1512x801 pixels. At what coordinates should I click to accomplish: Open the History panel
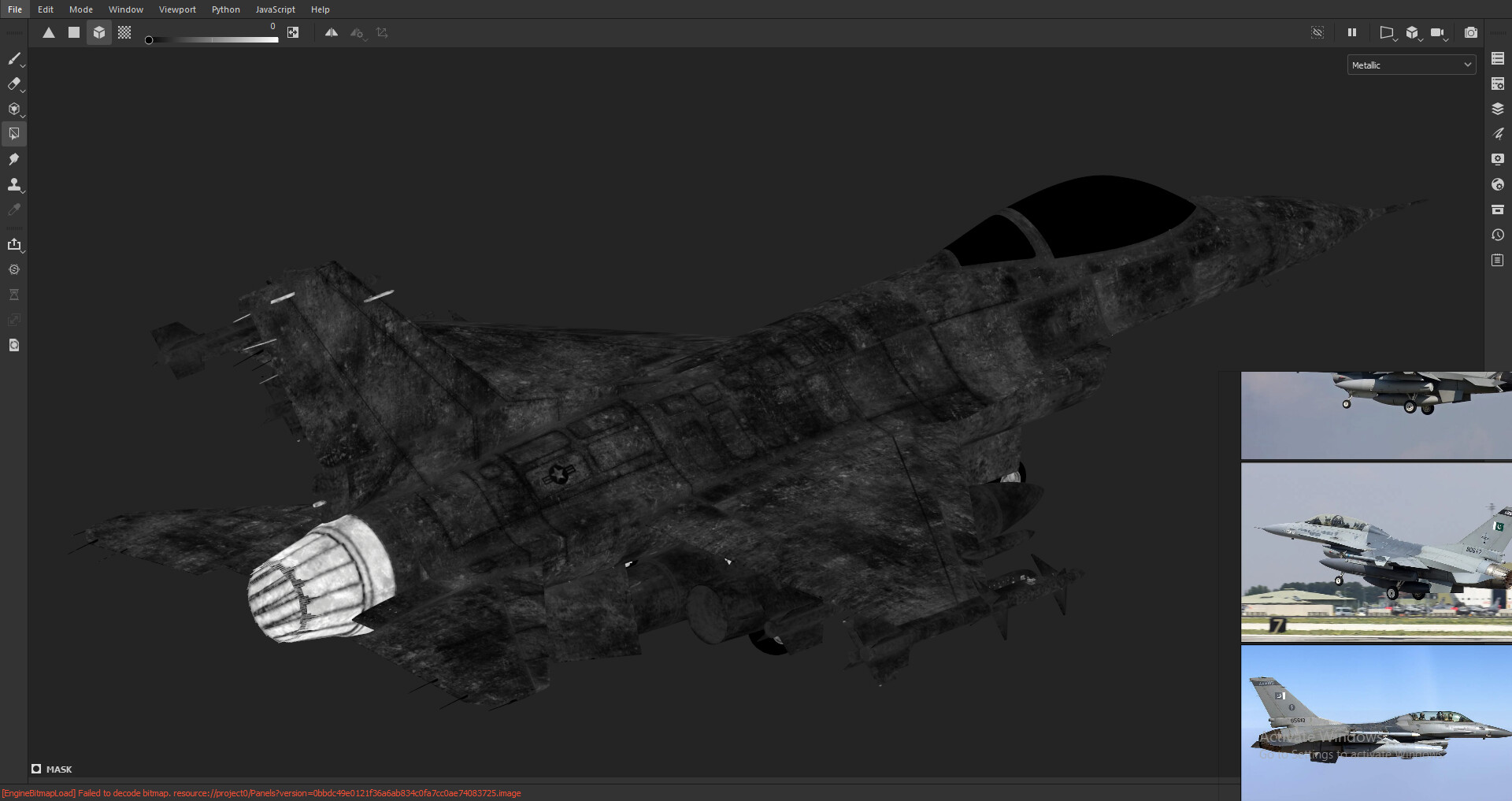click(1498, 235)
